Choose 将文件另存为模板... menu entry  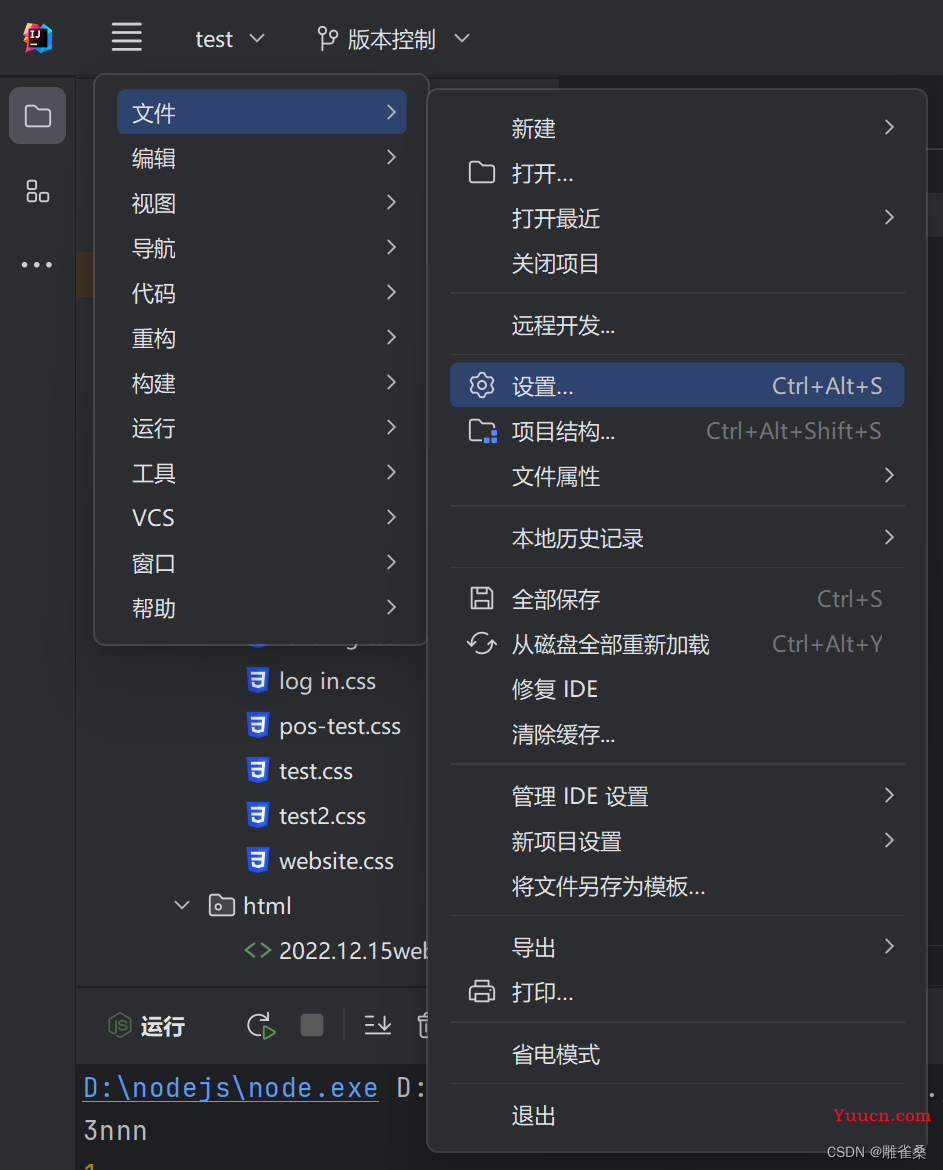[x=677, y=886]
